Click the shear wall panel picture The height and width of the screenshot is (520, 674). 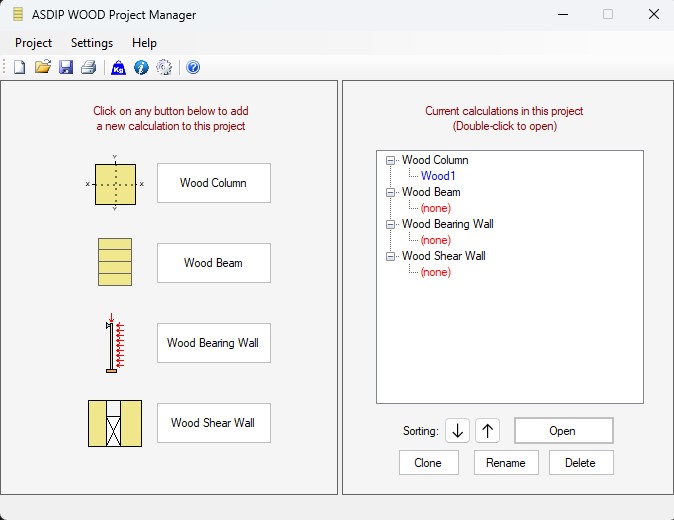tap(115, 423)
